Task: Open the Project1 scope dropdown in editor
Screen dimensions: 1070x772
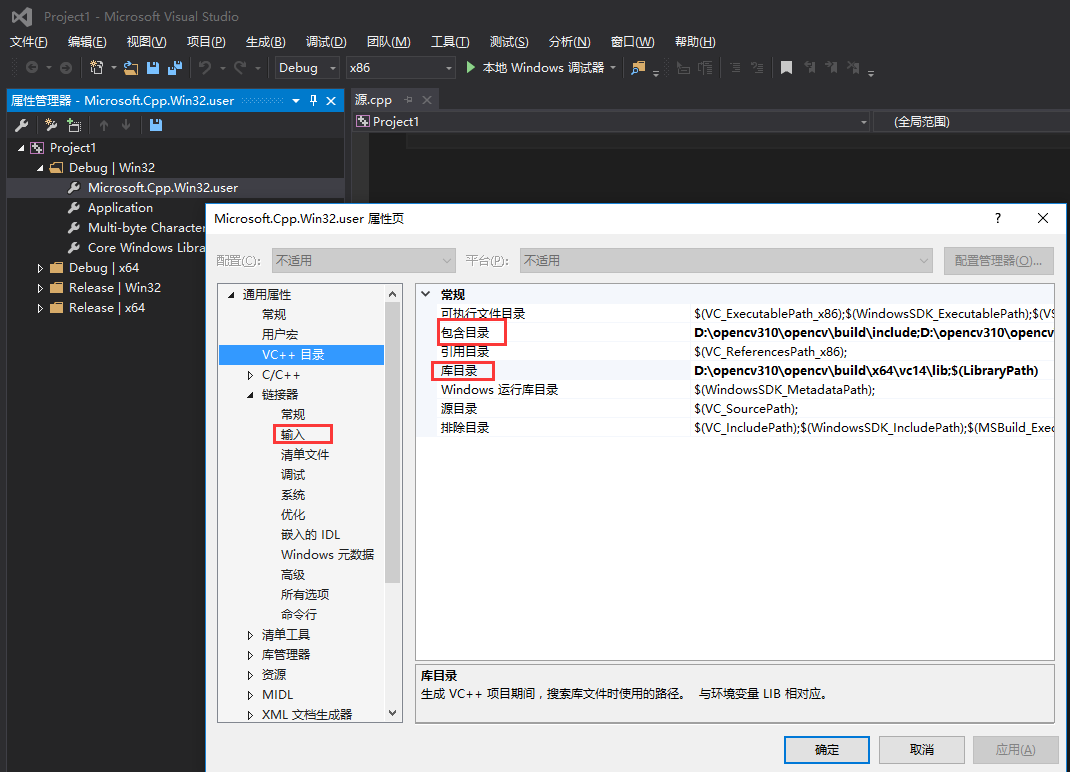Action: (x=612, y=122)
